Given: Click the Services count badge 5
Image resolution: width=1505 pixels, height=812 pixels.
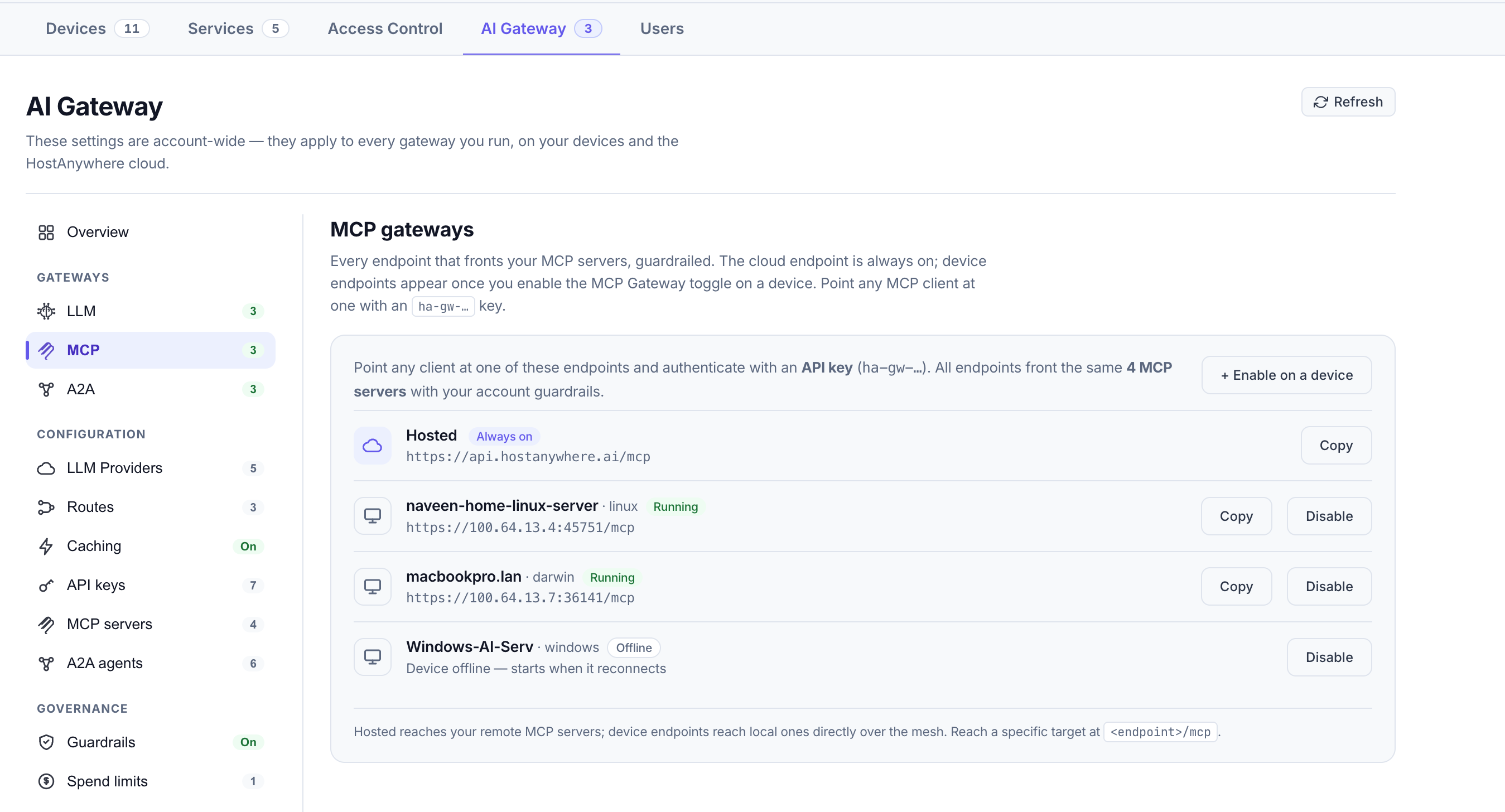Looking at the screenshot, I should click(x=275, y=28).
